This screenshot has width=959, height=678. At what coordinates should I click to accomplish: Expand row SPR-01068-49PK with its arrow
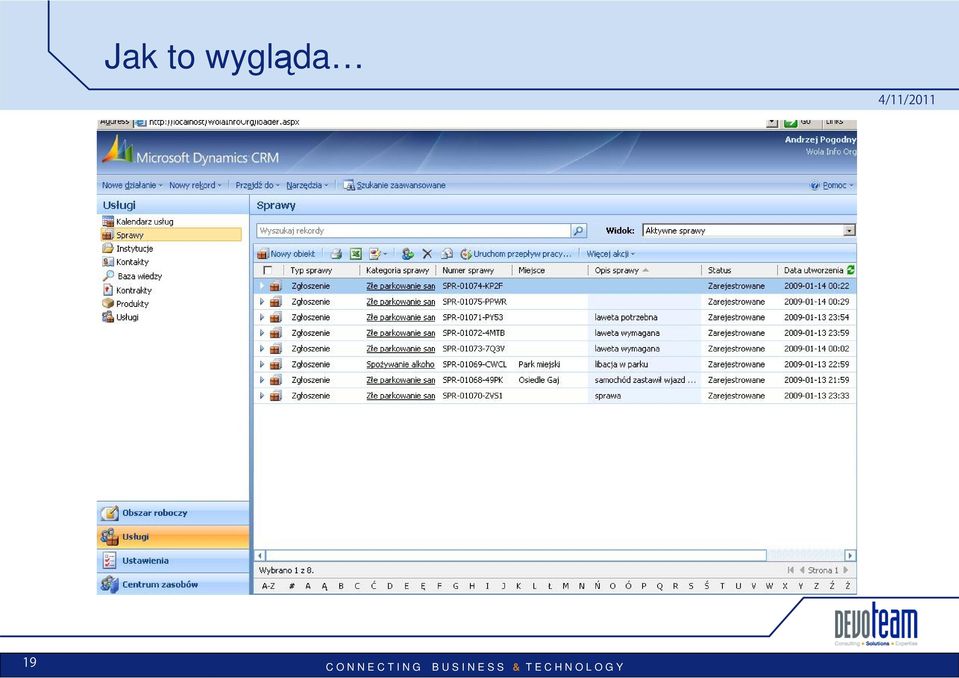click(262, 380)
